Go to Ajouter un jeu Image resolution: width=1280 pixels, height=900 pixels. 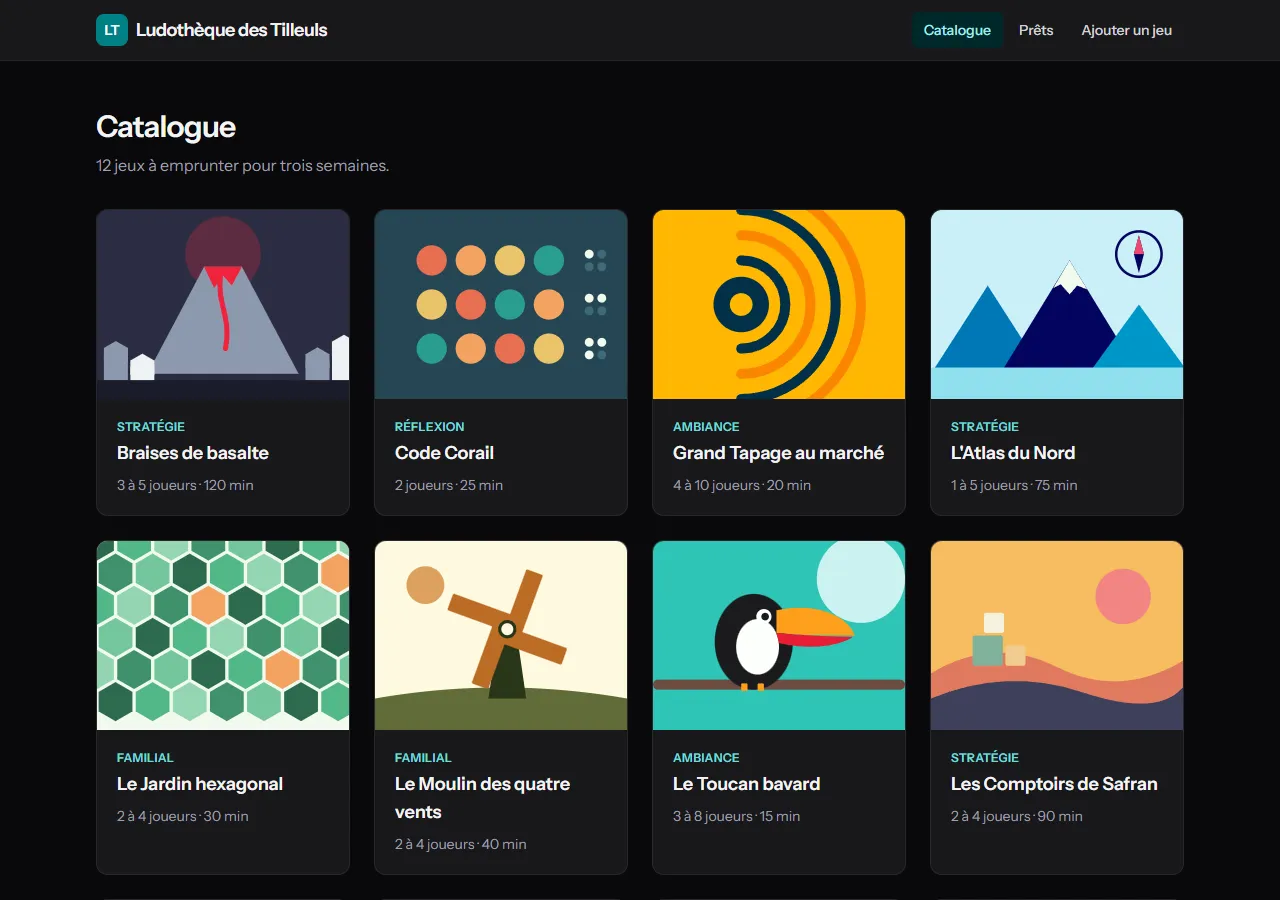[1127, 30]
